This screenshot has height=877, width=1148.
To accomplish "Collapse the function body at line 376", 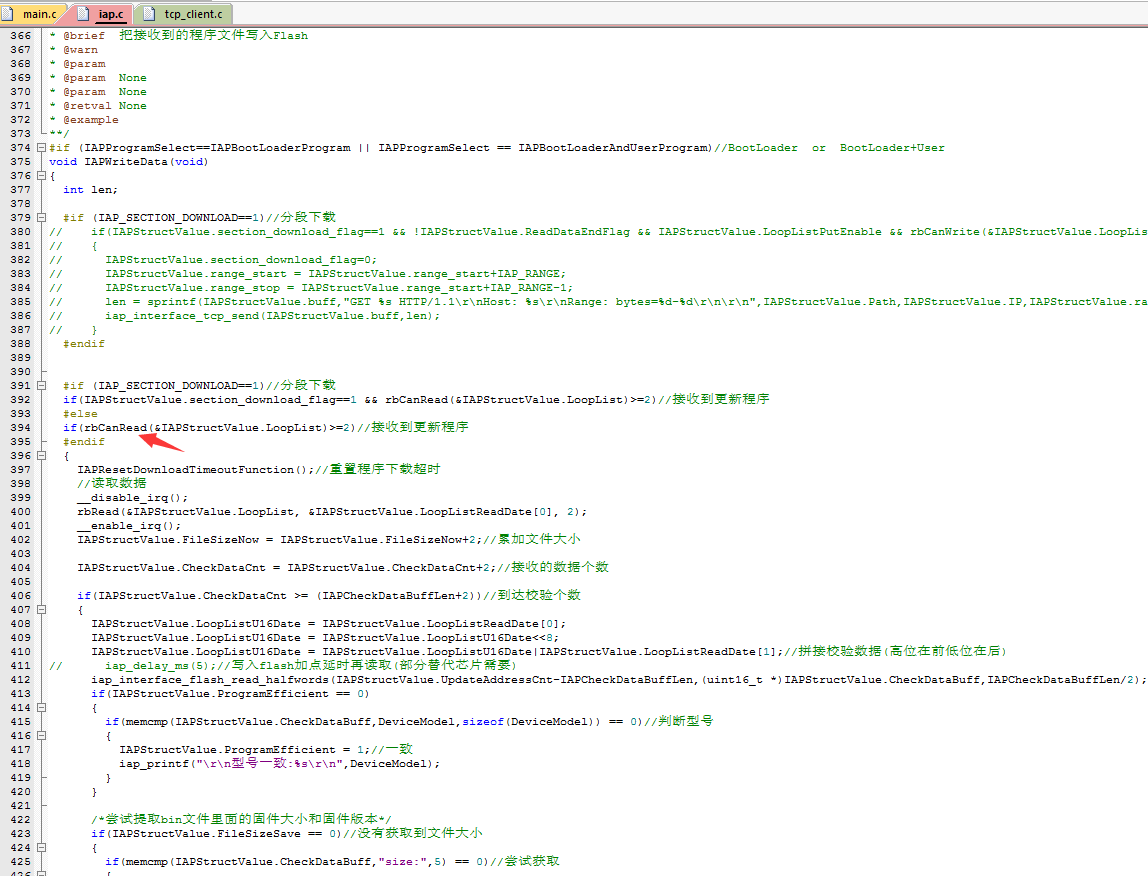I will [x=42, y=176].
